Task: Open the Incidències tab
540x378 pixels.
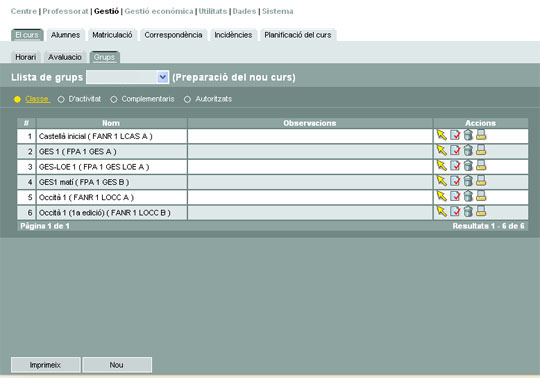Action: (x=233, y=35)
